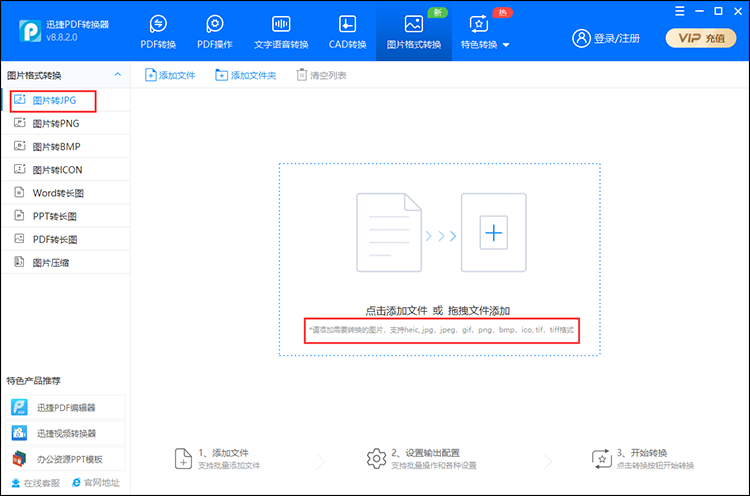Click the PDF转换 tab icon
750x496 pixels.
pyautogui.click(x=158, y=23)
